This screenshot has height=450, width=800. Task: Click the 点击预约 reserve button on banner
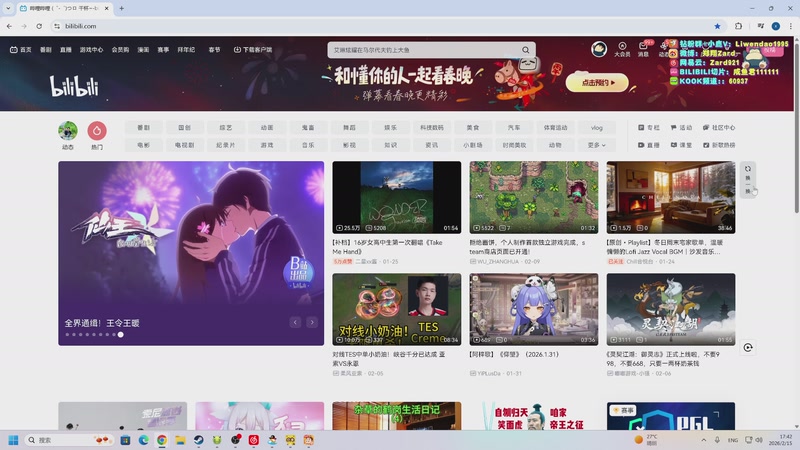597,83
